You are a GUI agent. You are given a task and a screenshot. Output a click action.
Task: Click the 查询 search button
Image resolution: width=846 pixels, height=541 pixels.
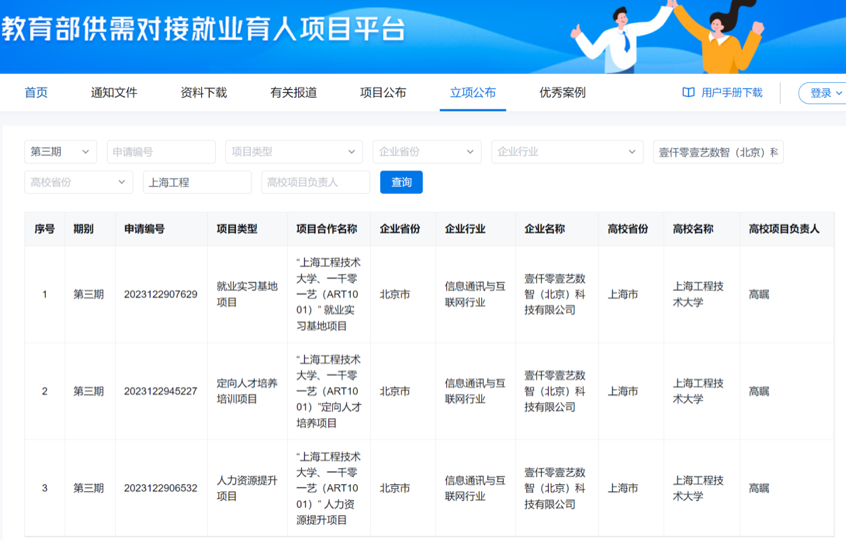[401, 182]
